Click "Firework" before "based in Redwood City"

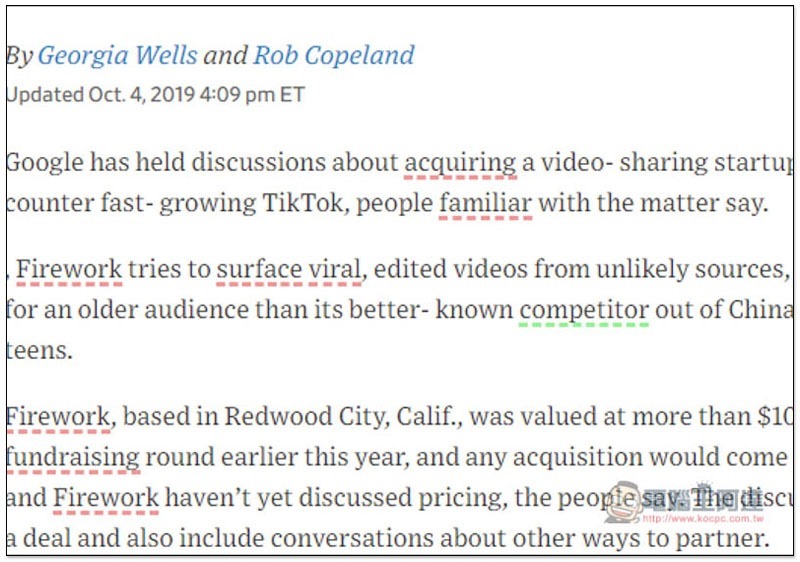pyautogui.click(x=58, y=415)
